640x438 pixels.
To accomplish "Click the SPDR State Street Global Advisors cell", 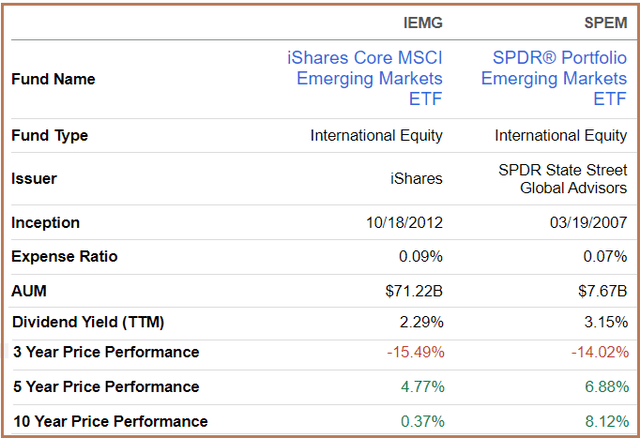I will 563,179.
